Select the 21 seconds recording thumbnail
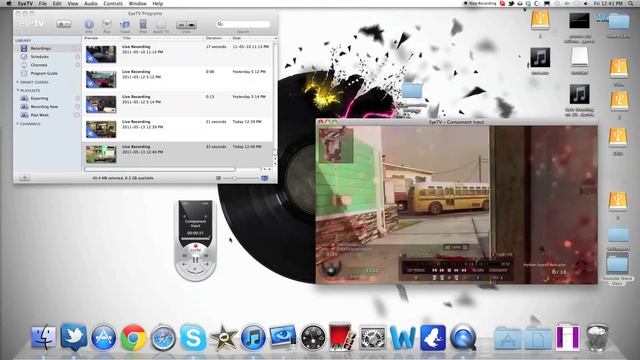The width and height of the screenshot is (640, 360). (101, 129)
